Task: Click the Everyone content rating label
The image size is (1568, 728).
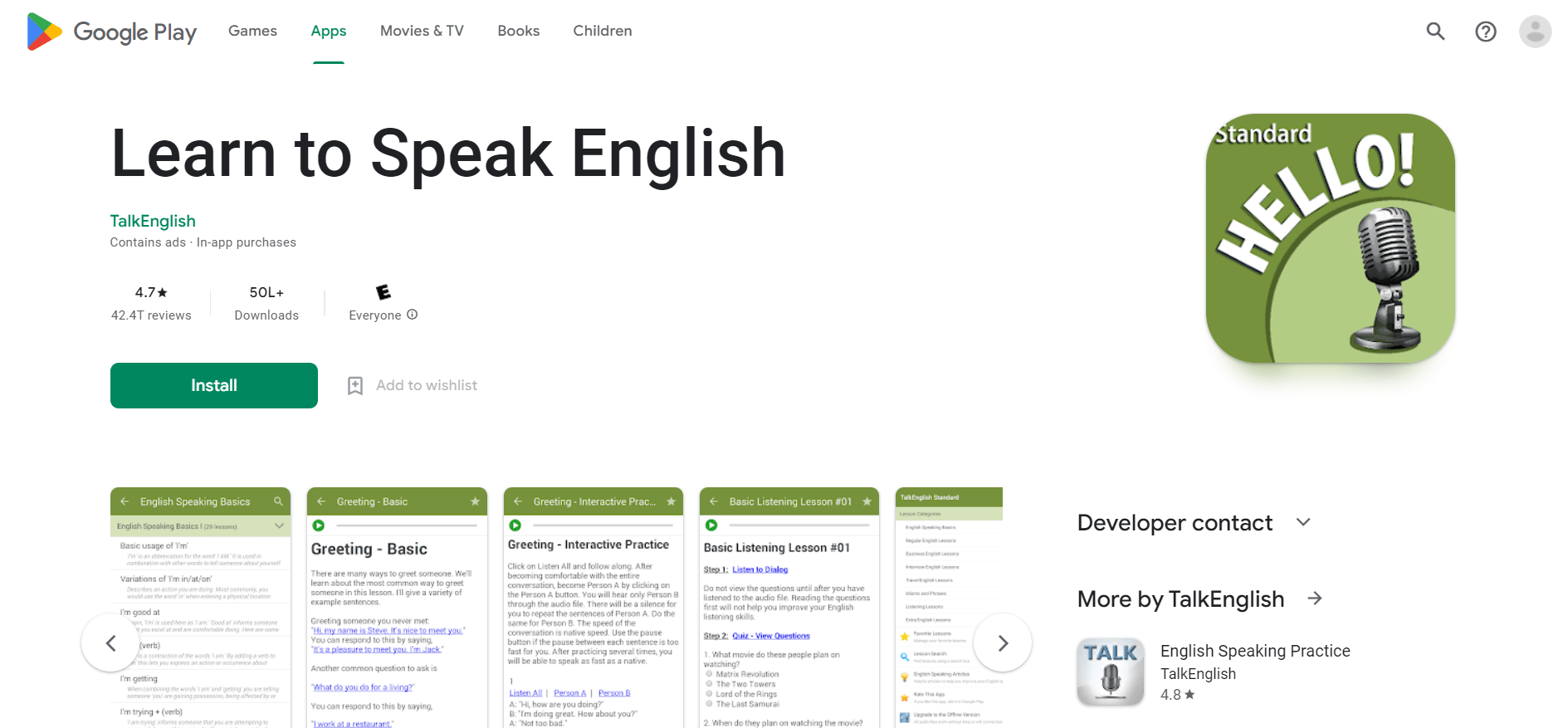Action: point(375,315)
